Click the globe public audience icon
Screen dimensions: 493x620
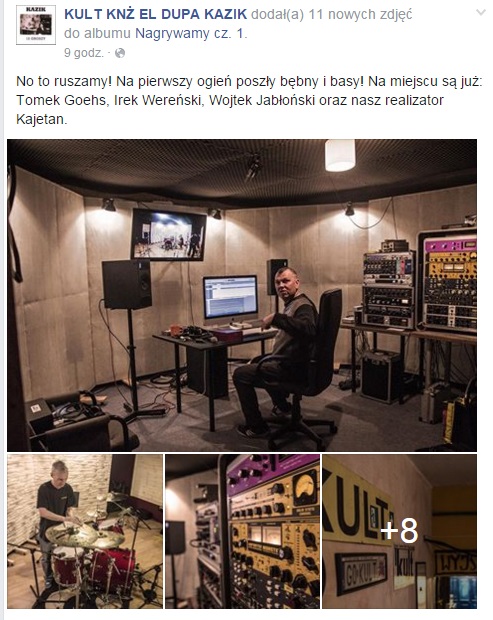[x=120, y=53]
